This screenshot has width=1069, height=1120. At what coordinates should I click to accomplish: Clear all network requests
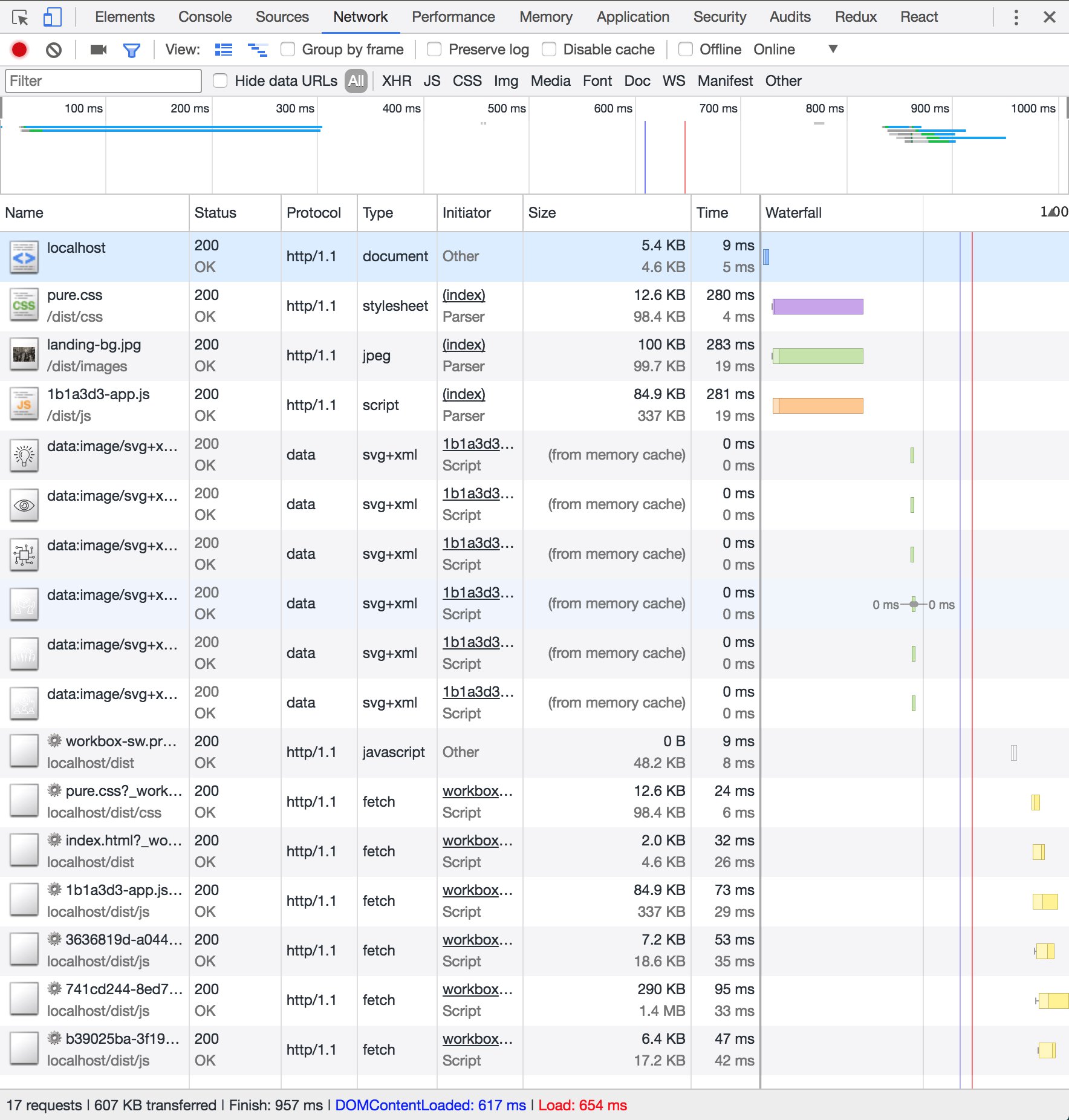click(53, 50)
